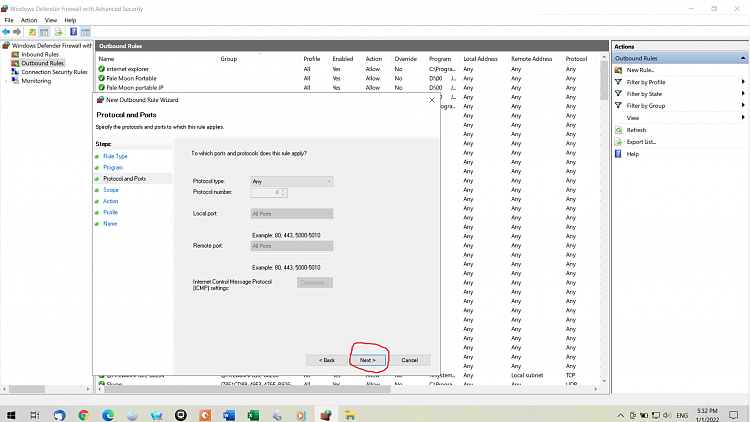Click the Next button in the wizard
The width and height of the screenshot is (750, 422).
(x=367, y=360)
